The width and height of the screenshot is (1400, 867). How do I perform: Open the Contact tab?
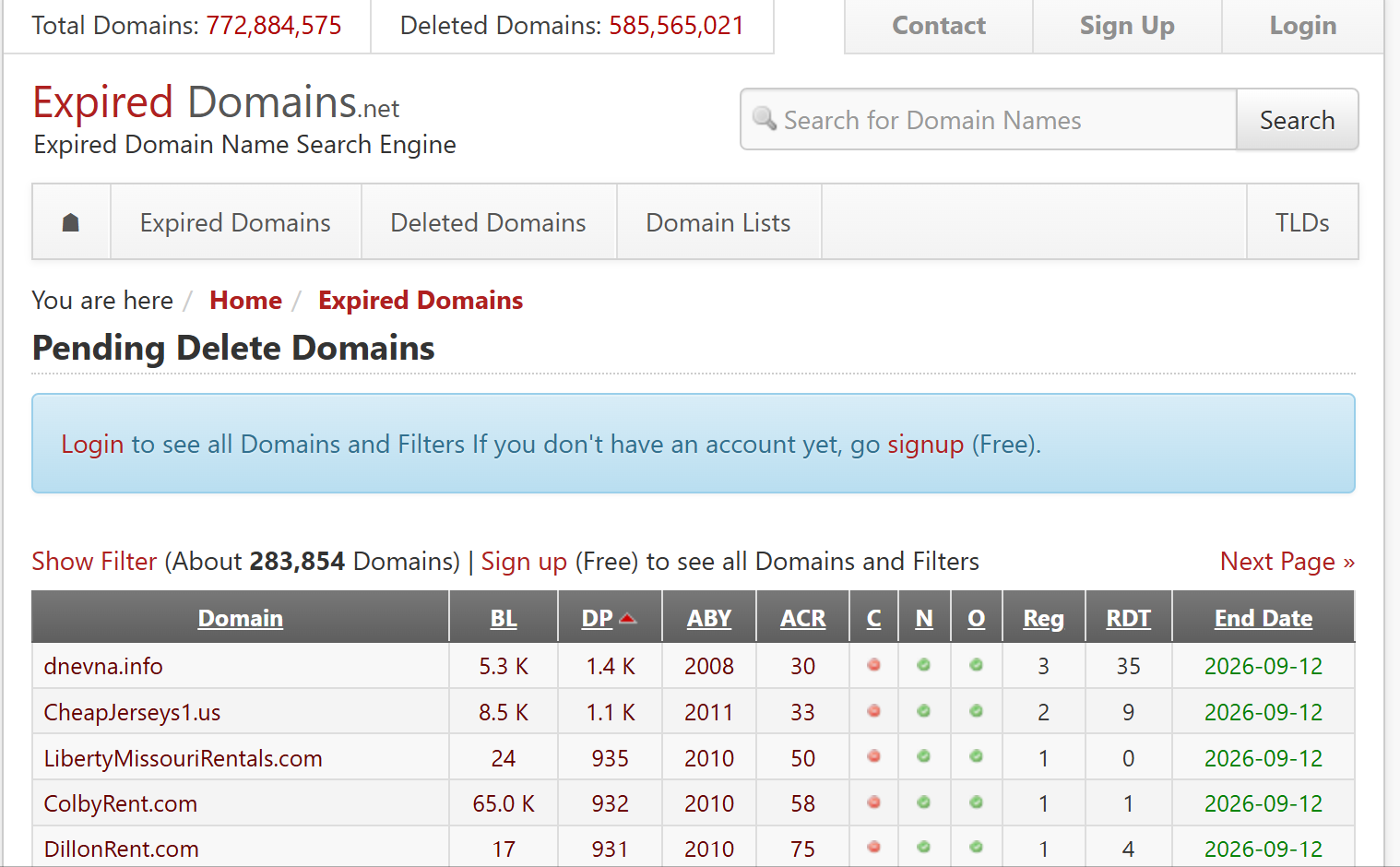click(x=939, y=26)
